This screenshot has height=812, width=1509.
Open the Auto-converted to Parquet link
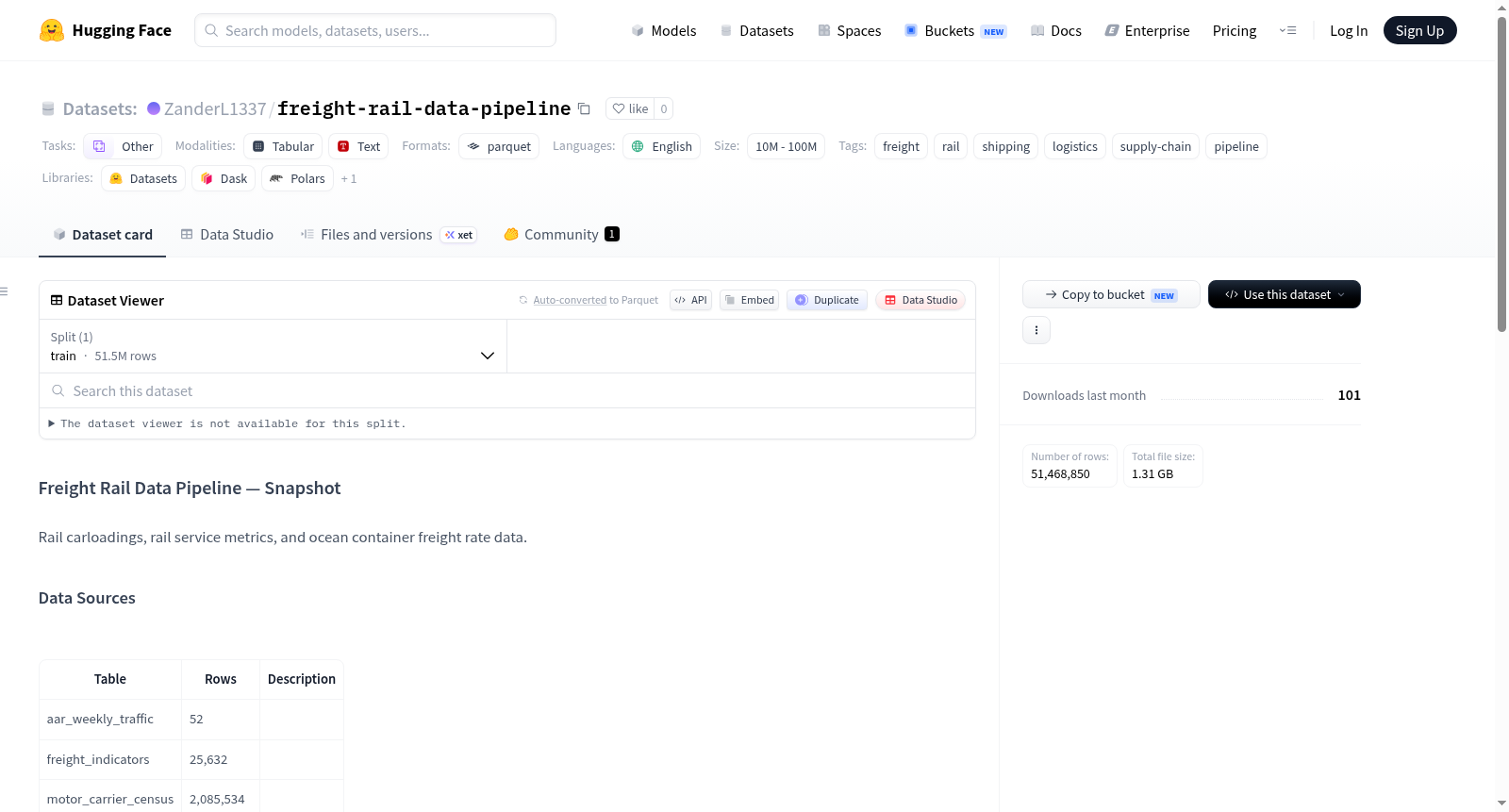tap(570, 300)
